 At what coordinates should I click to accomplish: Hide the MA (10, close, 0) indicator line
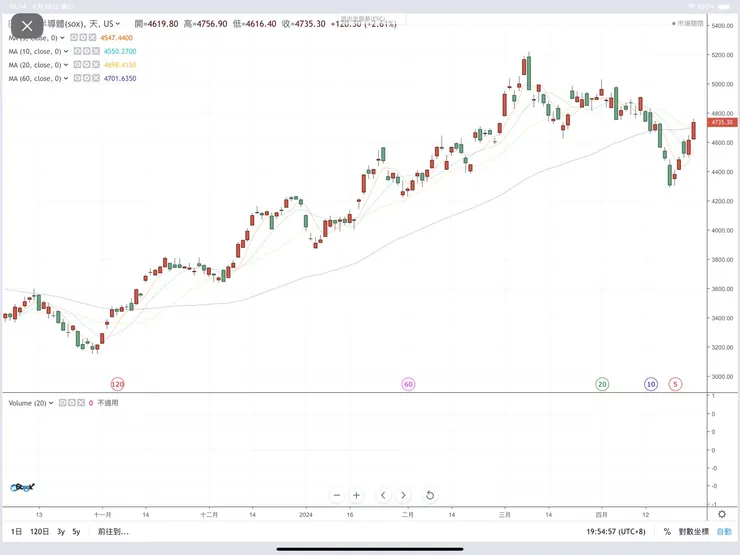click(x=77, y=51)
